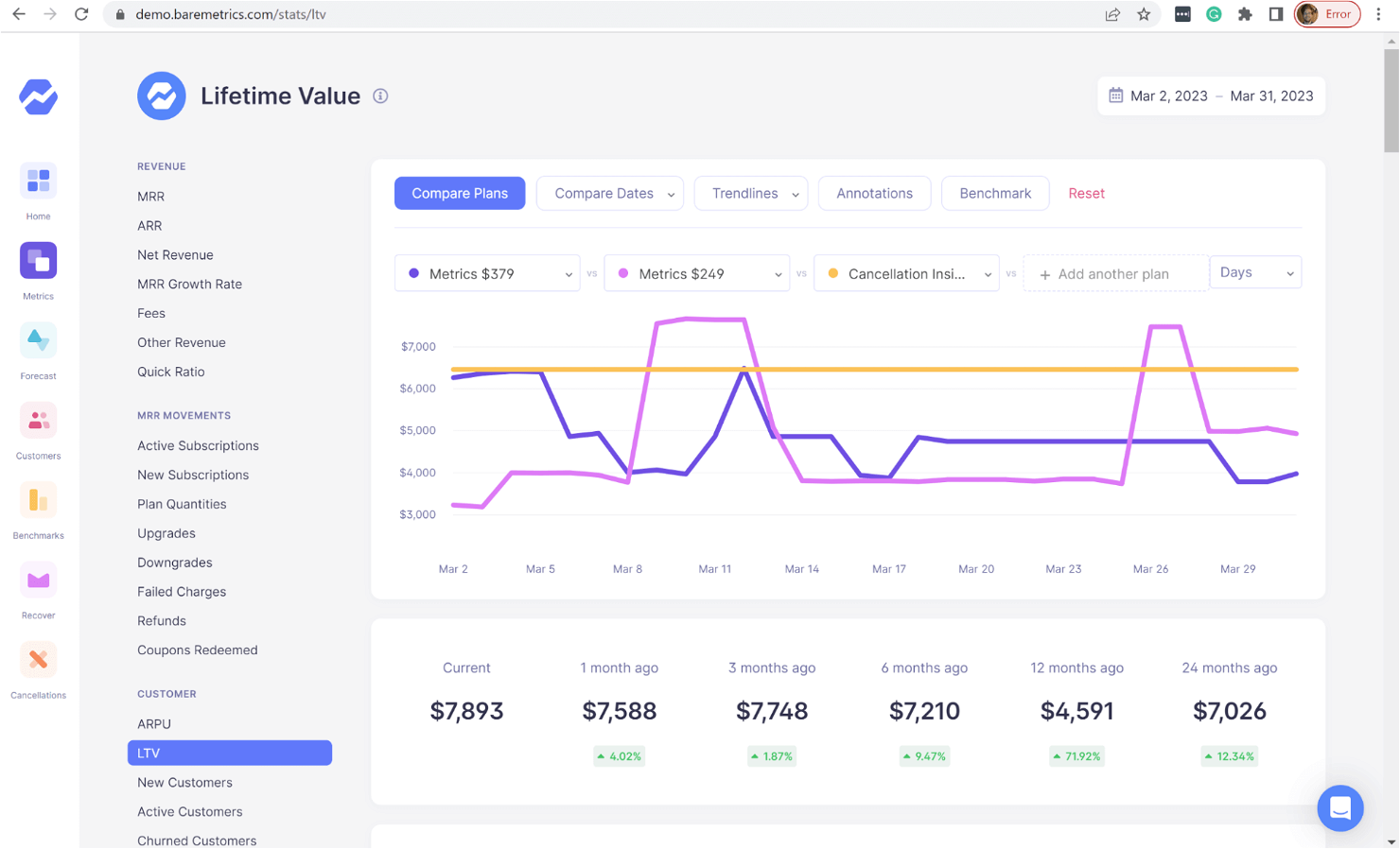Toggle Trendlines on the chart

(750, 193)
